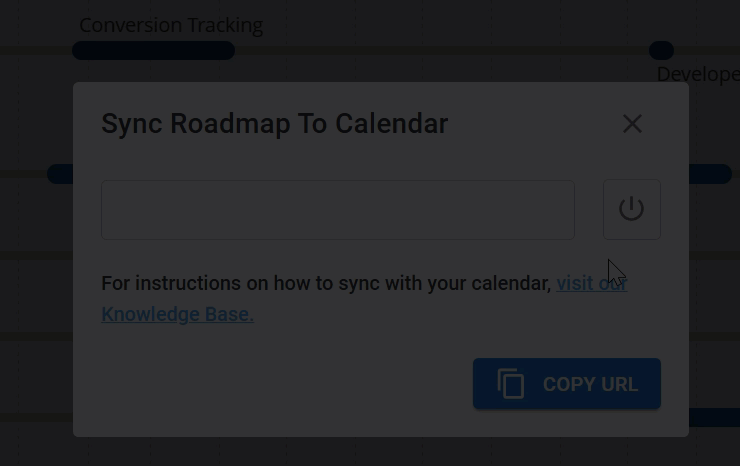
Task: Click the "Conversion Tracking" label text
Action: 171,26
